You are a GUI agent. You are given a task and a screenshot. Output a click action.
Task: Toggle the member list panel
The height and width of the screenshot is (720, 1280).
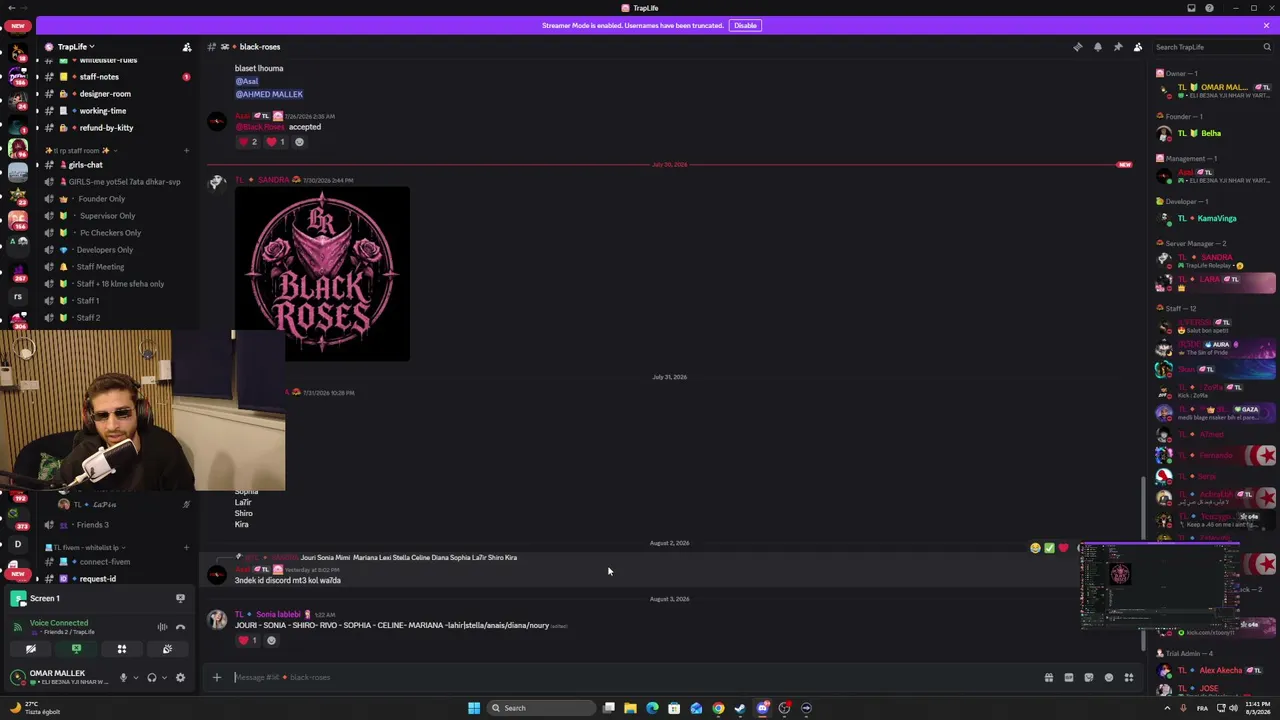pyautogui.click(x=1138, y=47)
